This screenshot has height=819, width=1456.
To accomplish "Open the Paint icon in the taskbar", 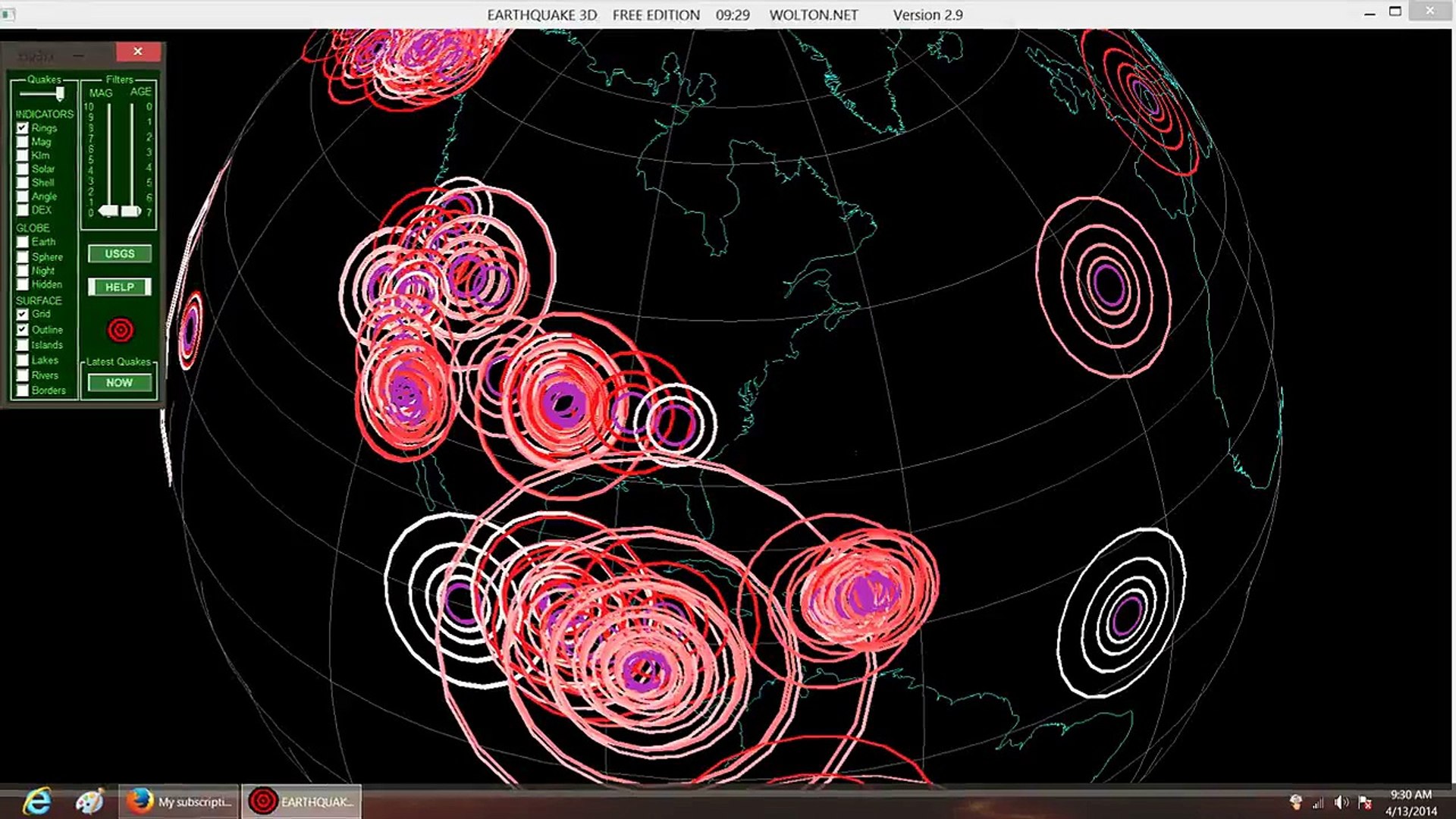I will (89, 802).
